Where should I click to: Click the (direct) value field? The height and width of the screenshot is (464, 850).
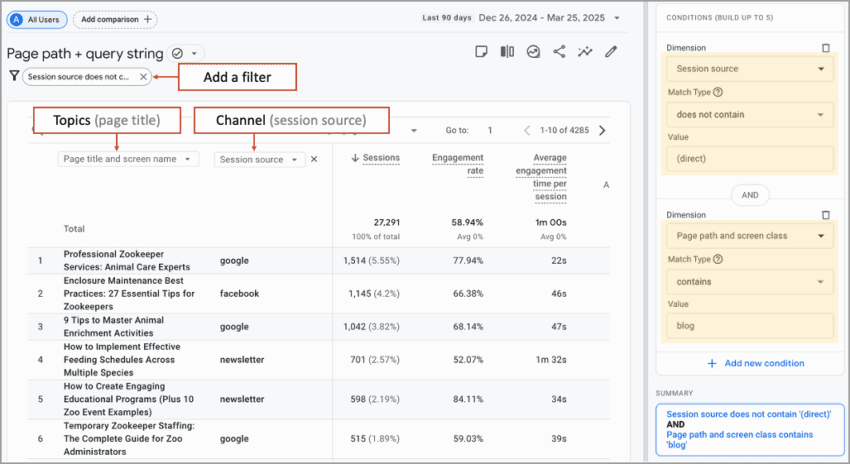pos(750,159)
